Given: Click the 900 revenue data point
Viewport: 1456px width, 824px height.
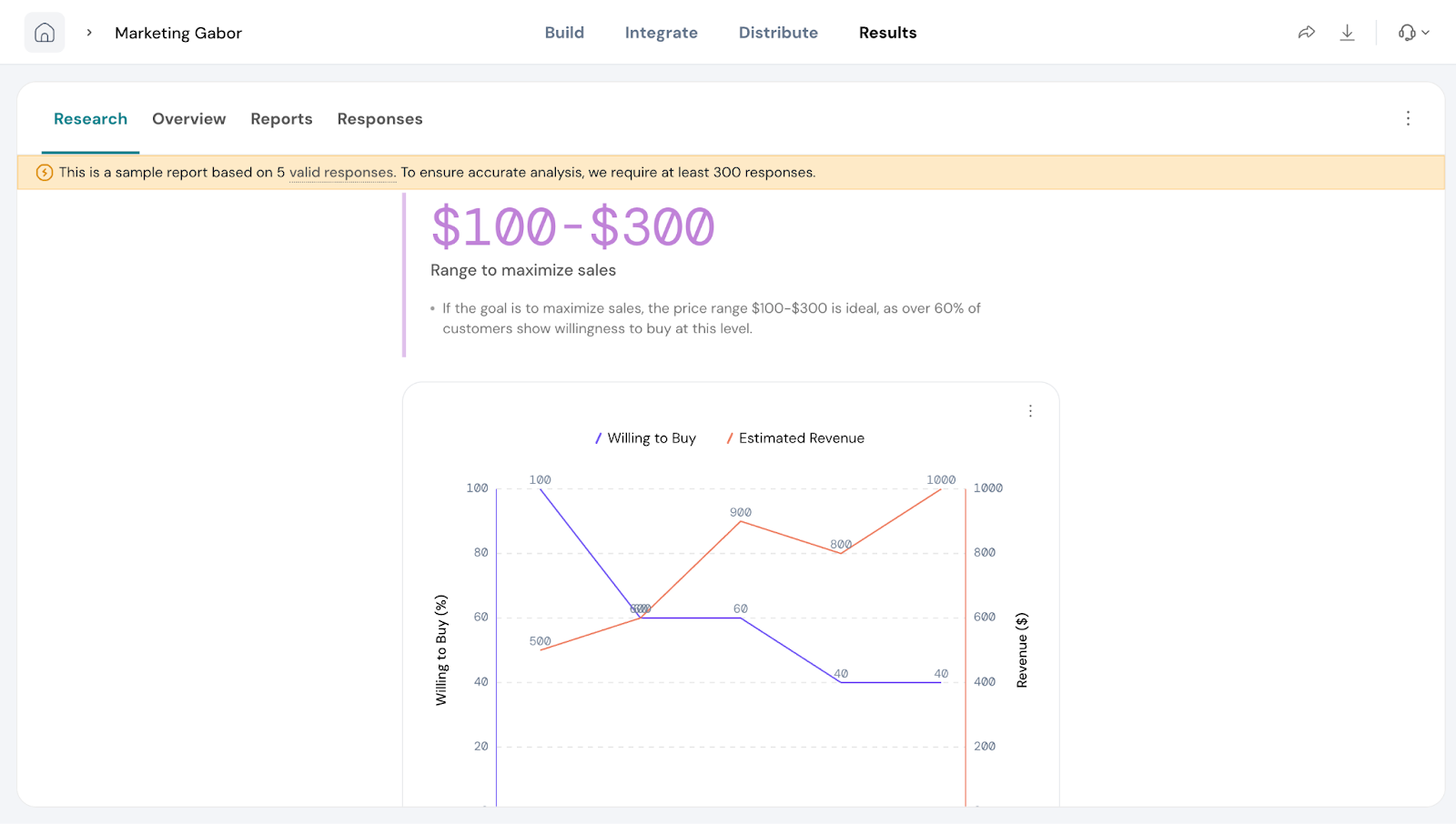Looking at the screenshot, I should 741,521.
